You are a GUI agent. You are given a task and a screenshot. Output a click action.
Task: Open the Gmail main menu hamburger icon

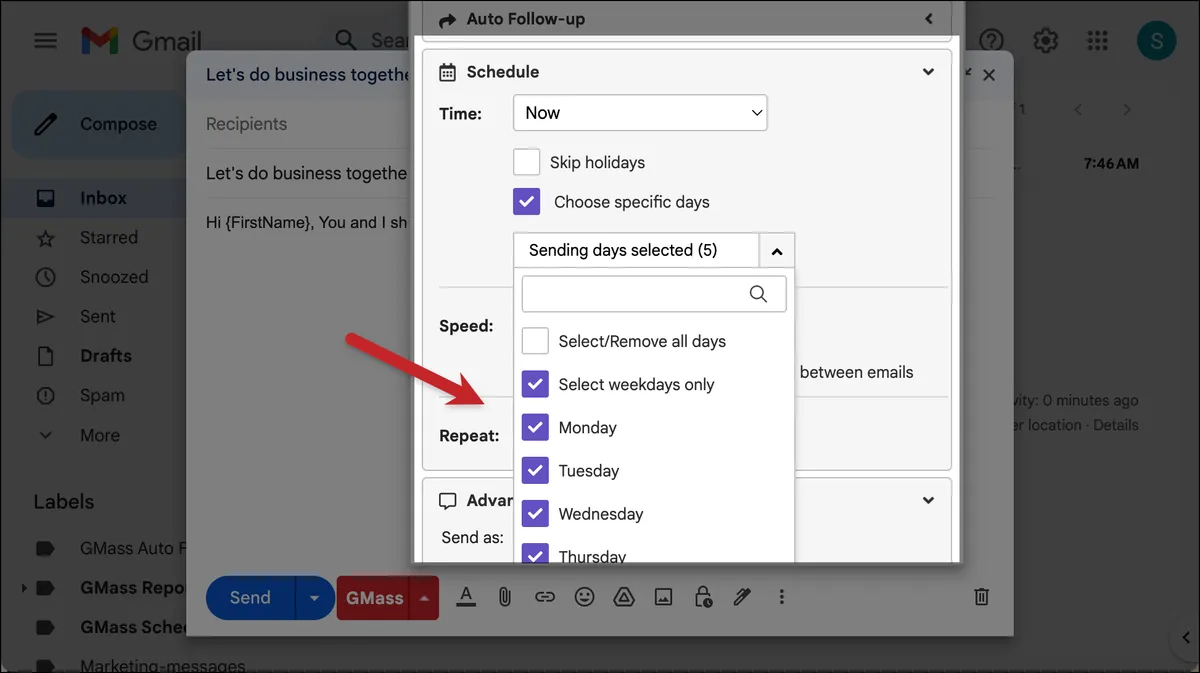tap(45, 41)
